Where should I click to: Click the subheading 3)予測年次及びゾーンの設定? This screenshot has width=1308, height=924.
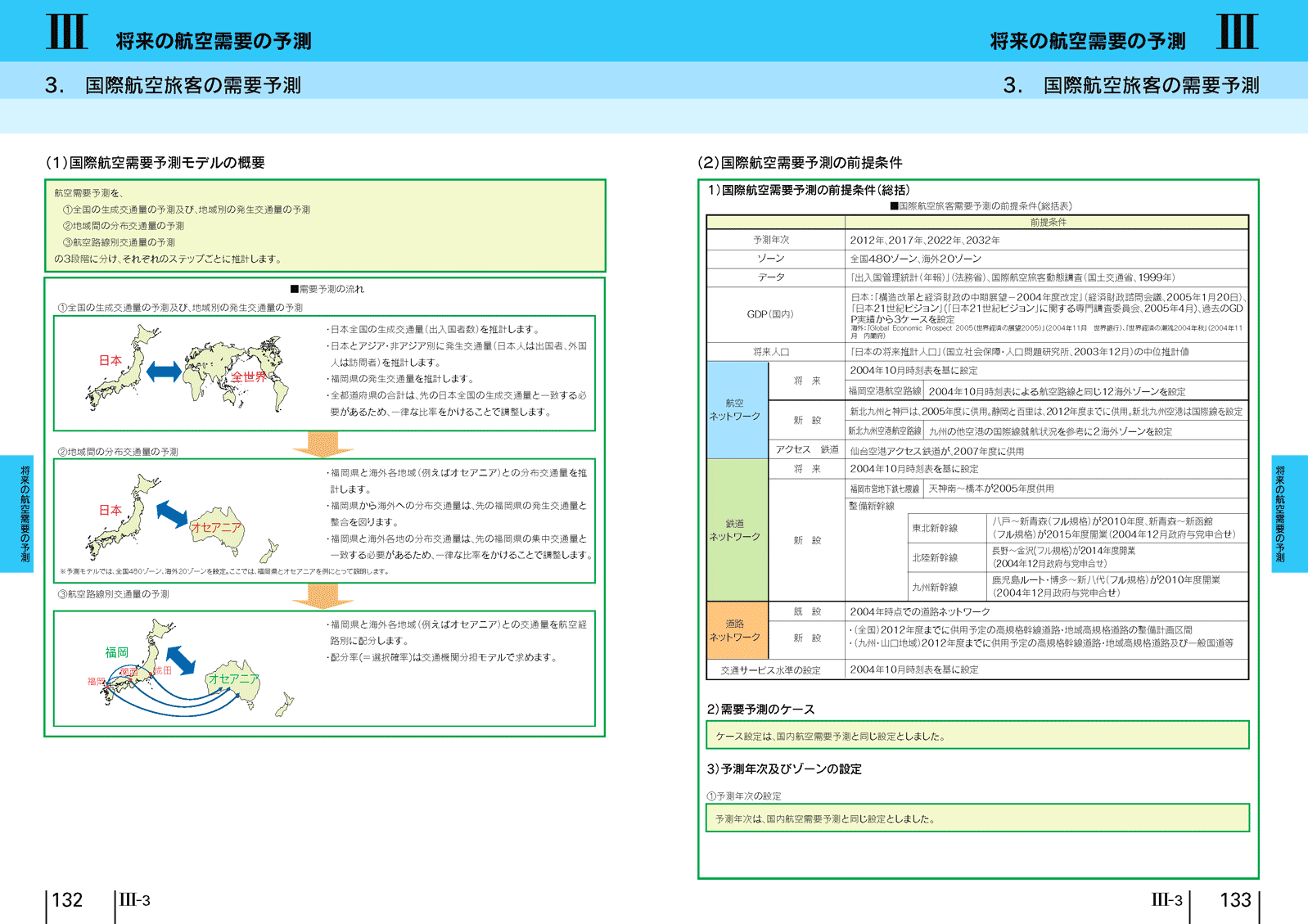784,769
